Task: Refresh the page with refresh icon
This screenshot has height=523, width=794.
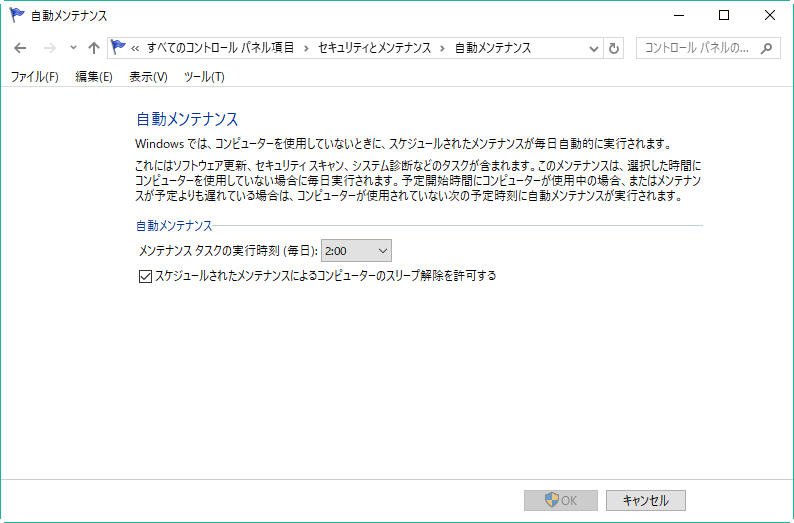Action: [614, 49]
